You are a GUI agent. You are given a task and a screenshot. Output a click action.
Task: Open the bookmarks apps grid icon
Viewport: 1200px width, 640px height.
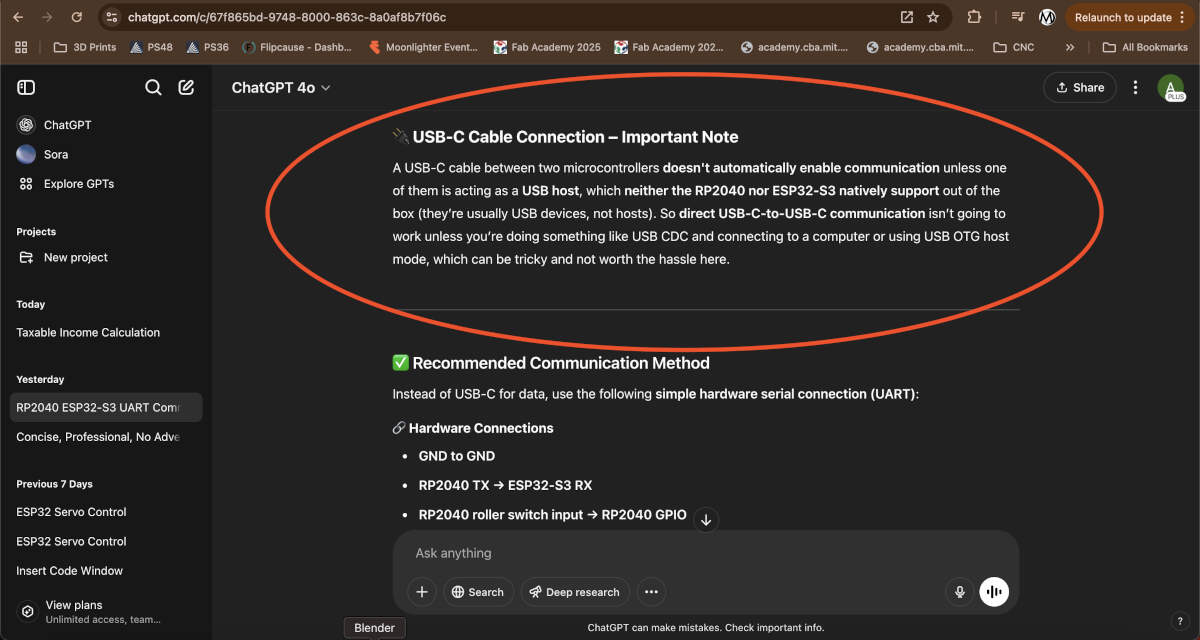(21, 47)
